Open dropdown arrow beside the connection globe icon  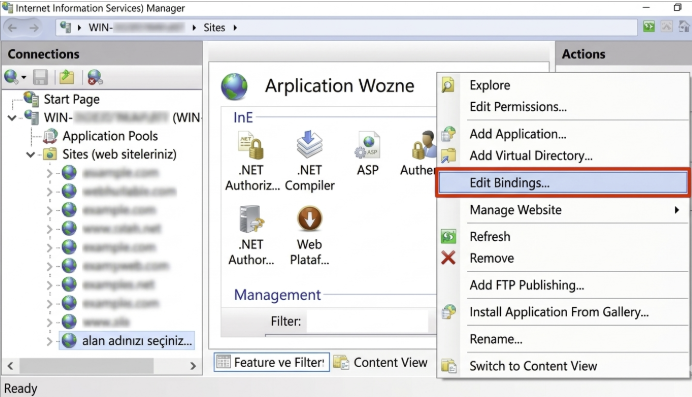pos(24,78)
